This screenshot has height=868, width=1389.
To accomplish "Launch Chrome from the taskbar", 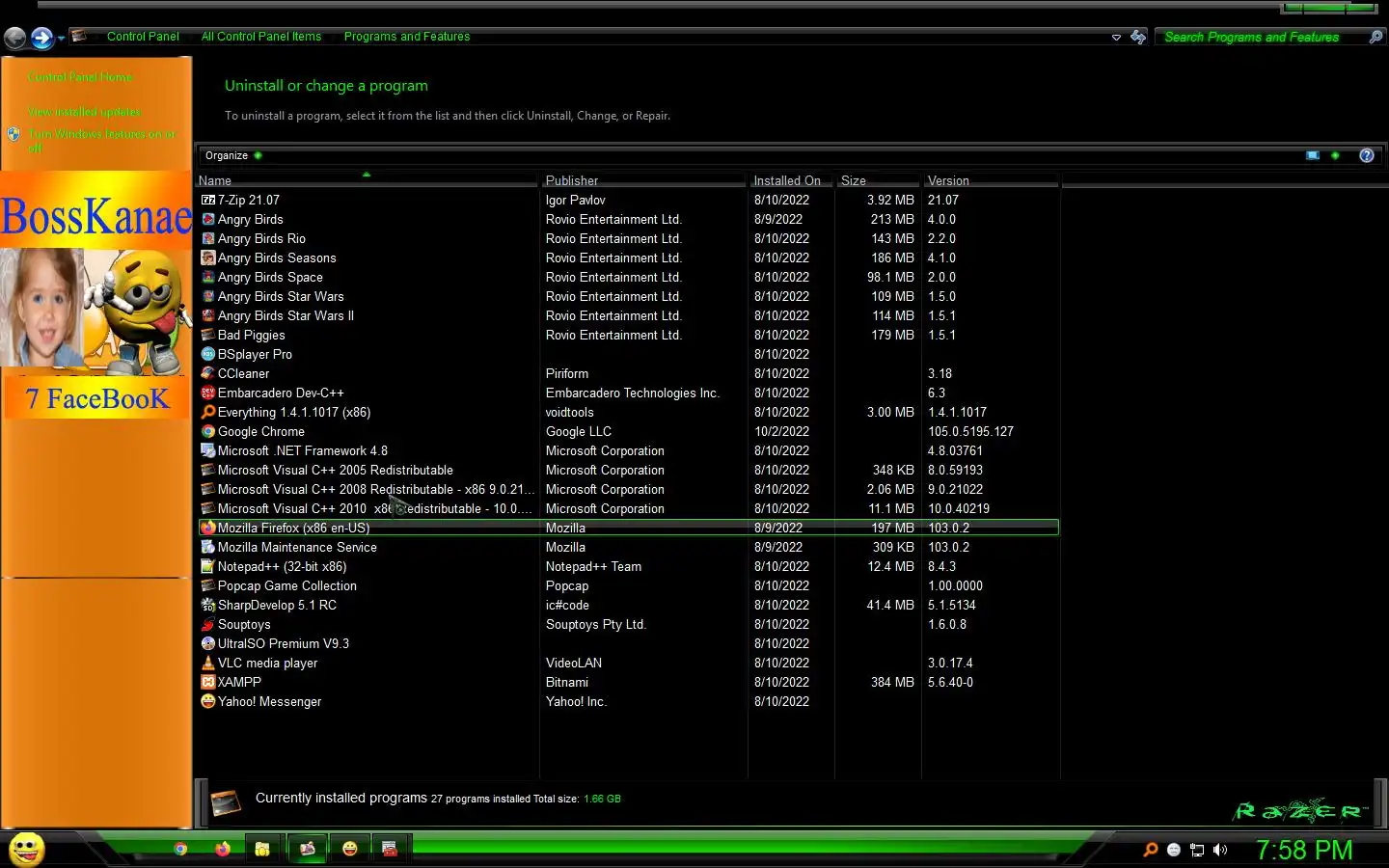I will tap(180, 849).
